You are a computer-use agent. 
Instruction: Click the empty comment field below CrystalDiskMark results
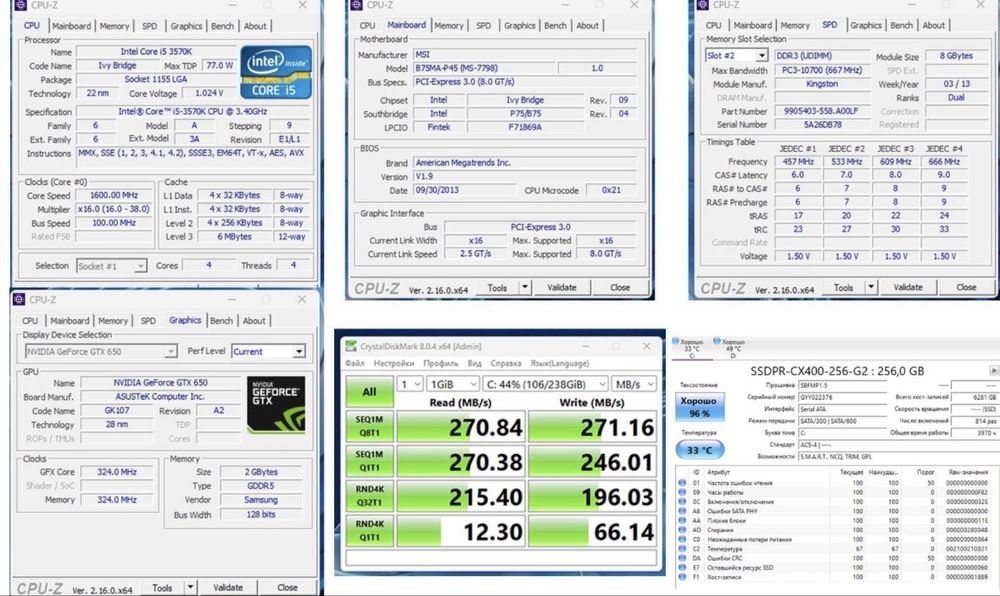click(501, 558)
